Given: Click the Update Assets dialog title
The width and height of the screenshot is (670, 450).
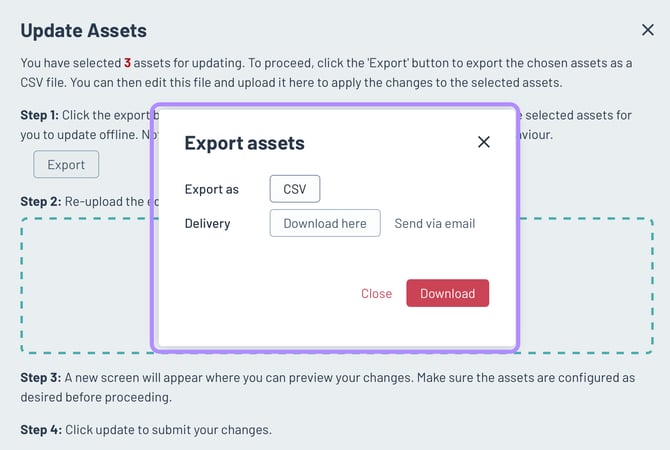Looking at the screenshot, I should tap(83, 31).
